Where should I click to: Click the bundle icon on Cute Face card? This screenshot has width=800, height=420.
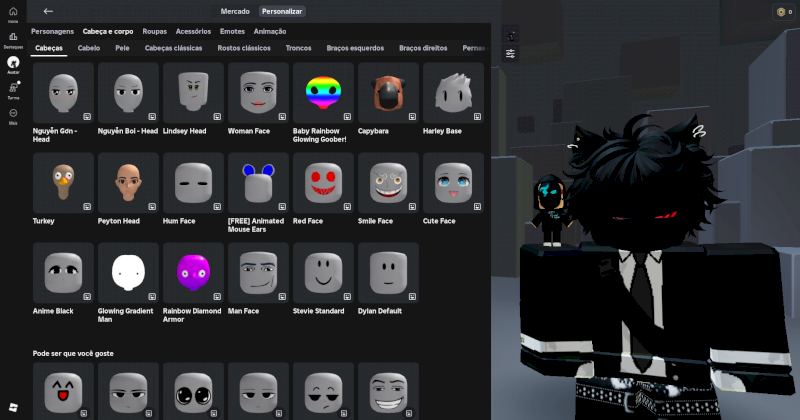[x=478, y=206]
